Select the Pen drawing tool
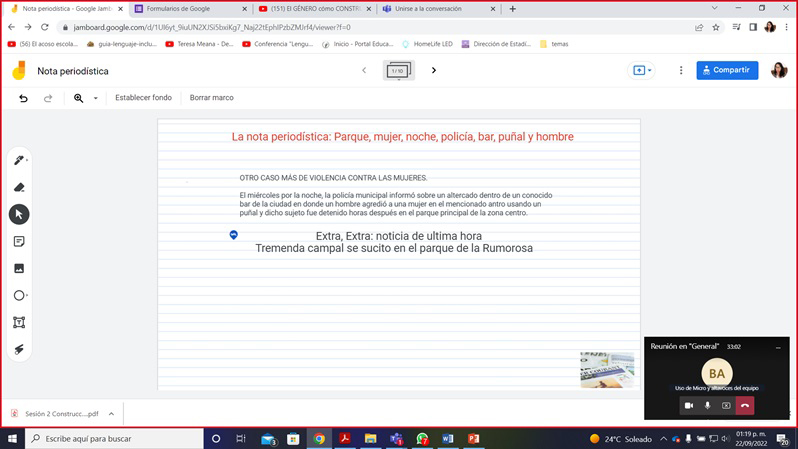Screen dimensions: 798x449 19,160
